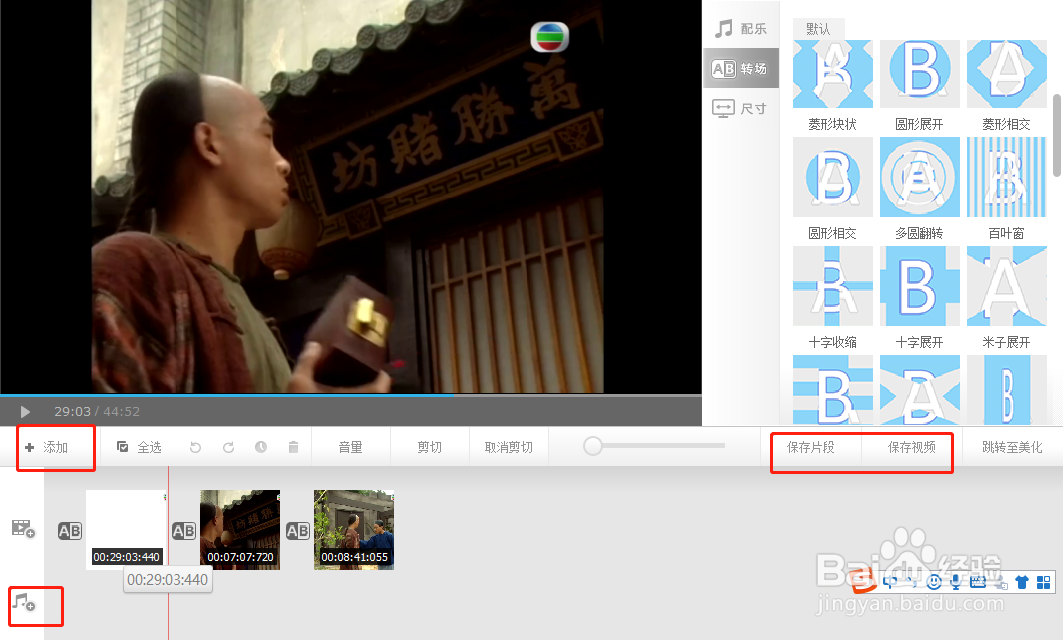The width and height of the screenshot is (1063, 640).
Task: Undo the last edit
Action: pos(195,447)
